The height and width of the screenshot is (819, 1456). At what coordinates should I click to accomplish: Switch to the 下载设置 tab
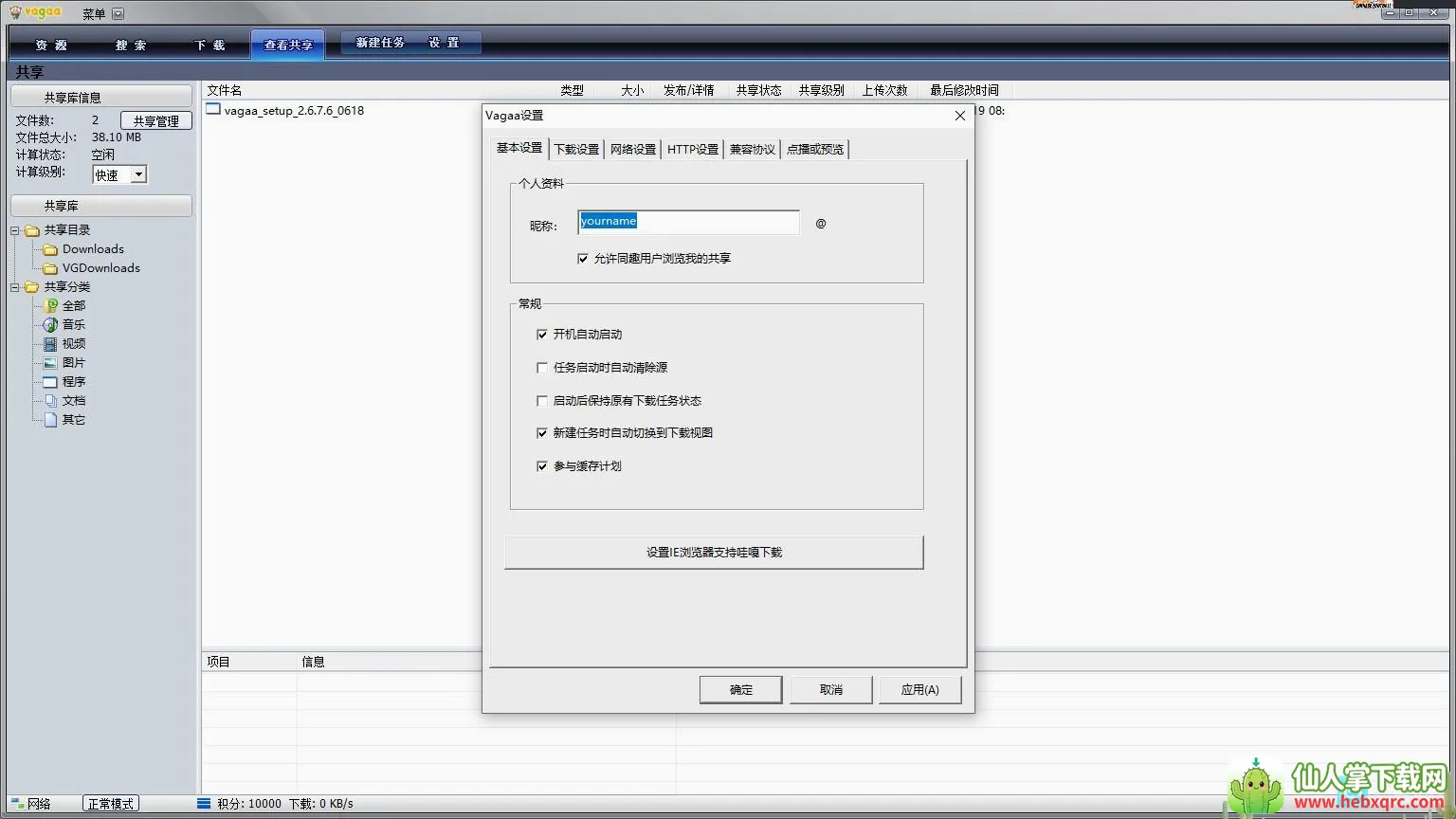click(x=576, y=149)
